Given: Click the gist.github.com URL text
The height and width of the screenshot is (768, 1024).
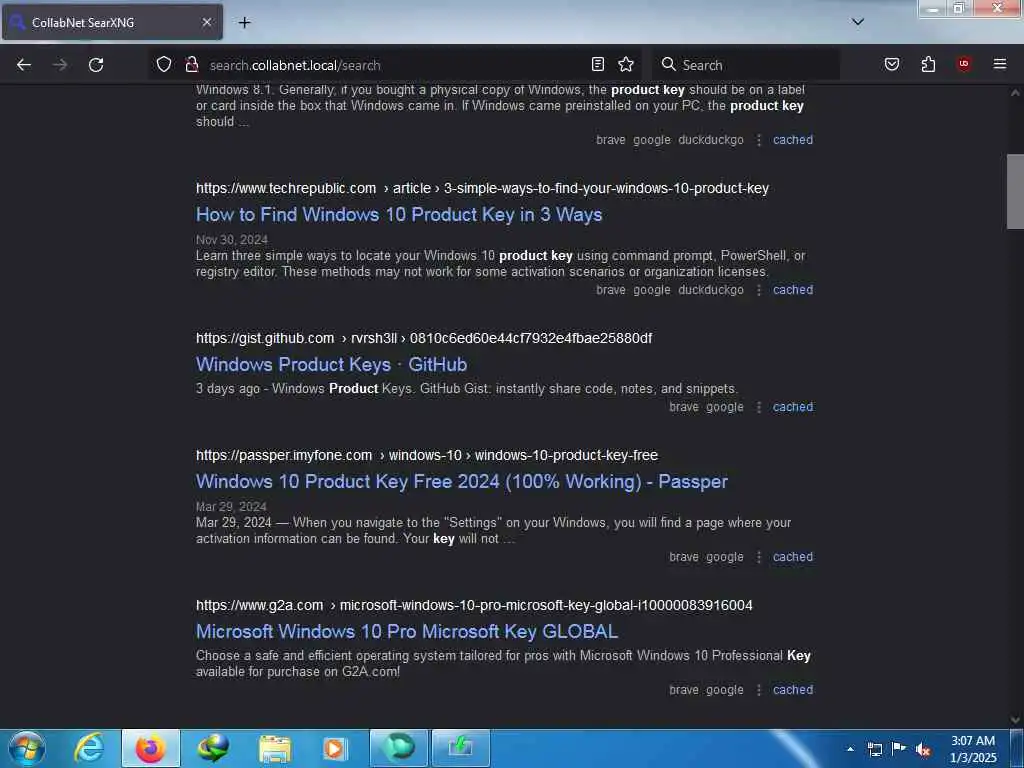Looking at the screenshot, I should pyautogui.click(x=265, y=338).
